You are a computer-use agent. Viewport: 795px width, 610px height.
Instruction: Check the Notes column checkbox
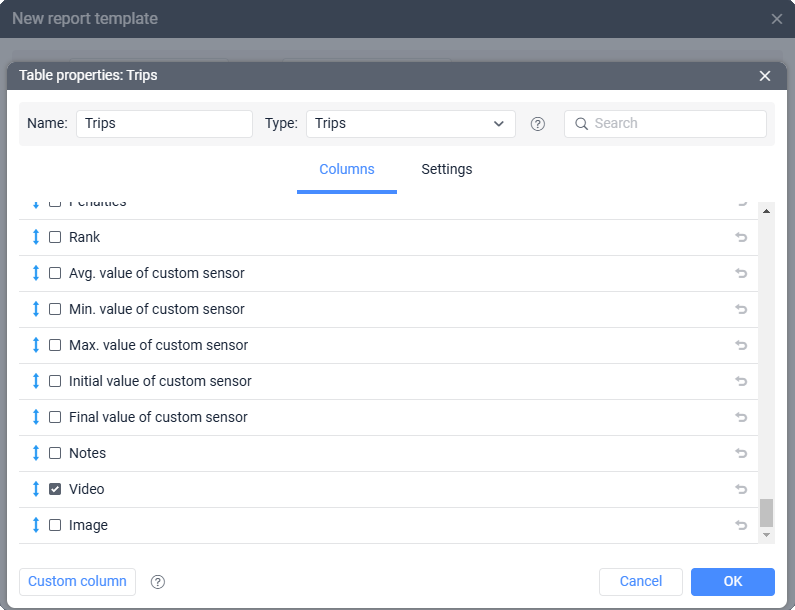coord(55,453)
